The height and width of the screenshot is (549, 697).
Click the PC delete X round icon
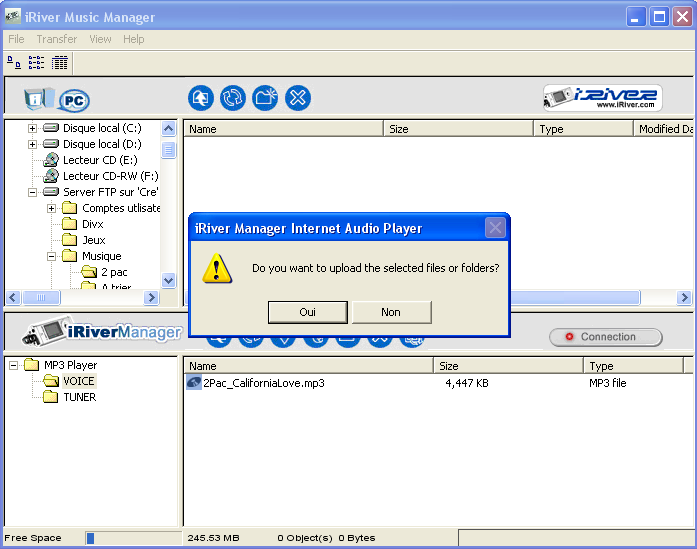[x=298, y=98]
